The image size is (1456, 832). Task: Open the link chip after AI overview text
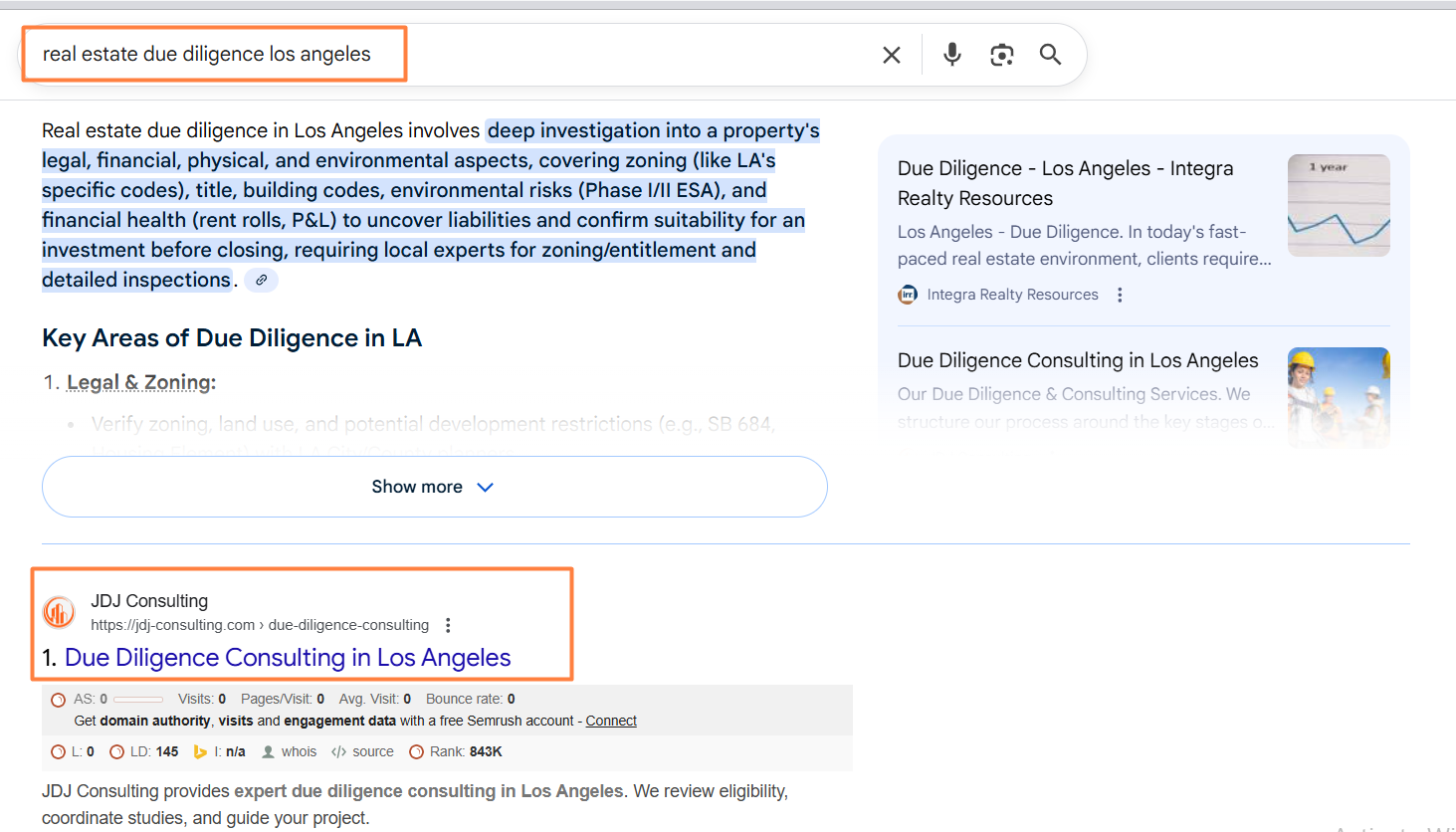tap(261, 281)
